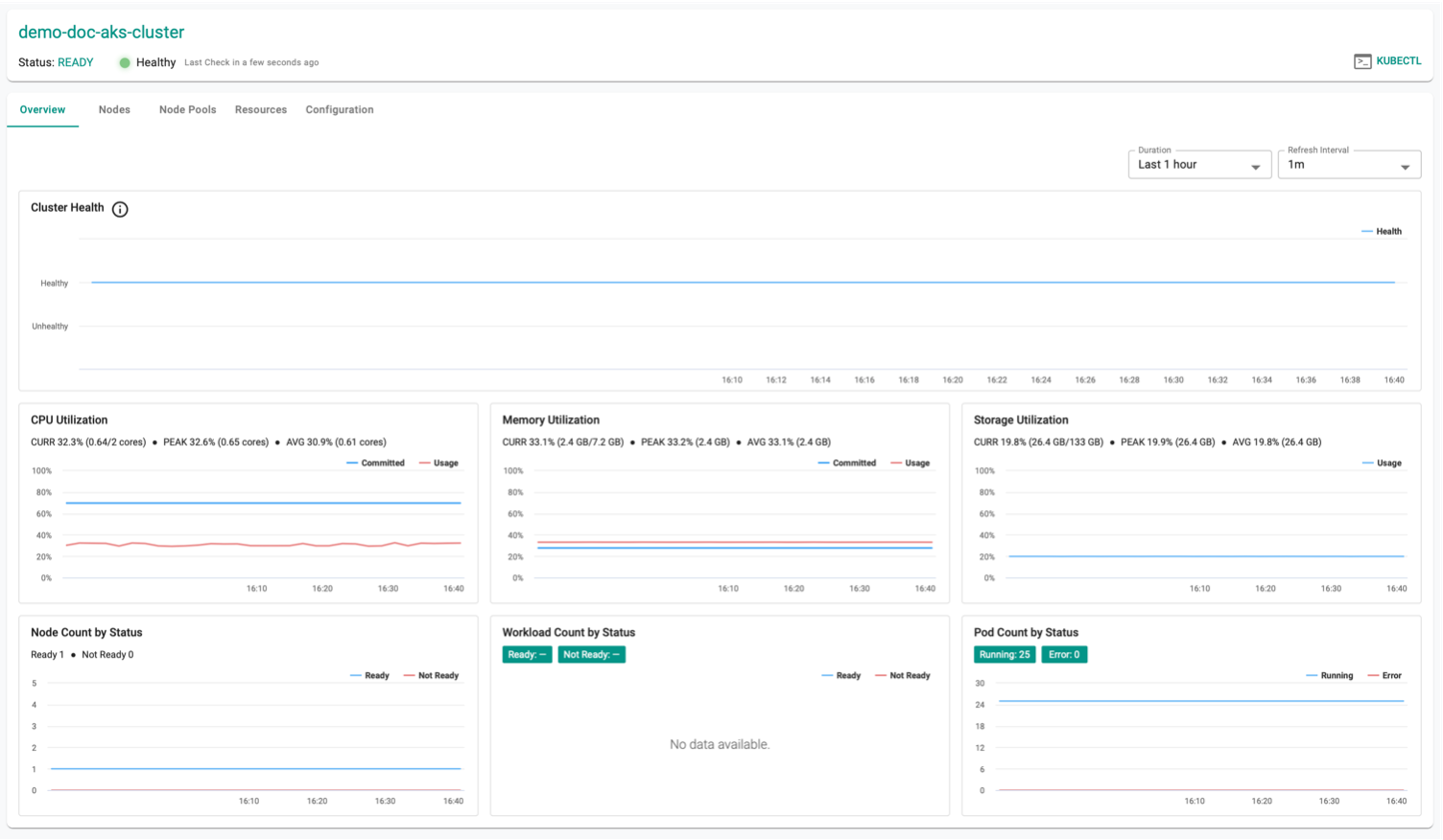Click the Unhealthy axis label
1443x840 pixels.
50,327
